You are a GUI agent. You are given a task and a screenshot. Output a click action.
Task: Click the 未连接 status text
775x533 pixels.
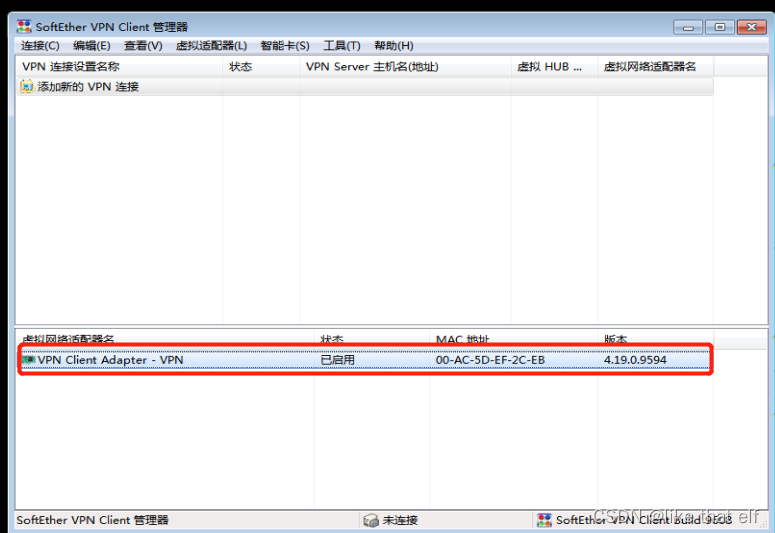coord(400,520)
